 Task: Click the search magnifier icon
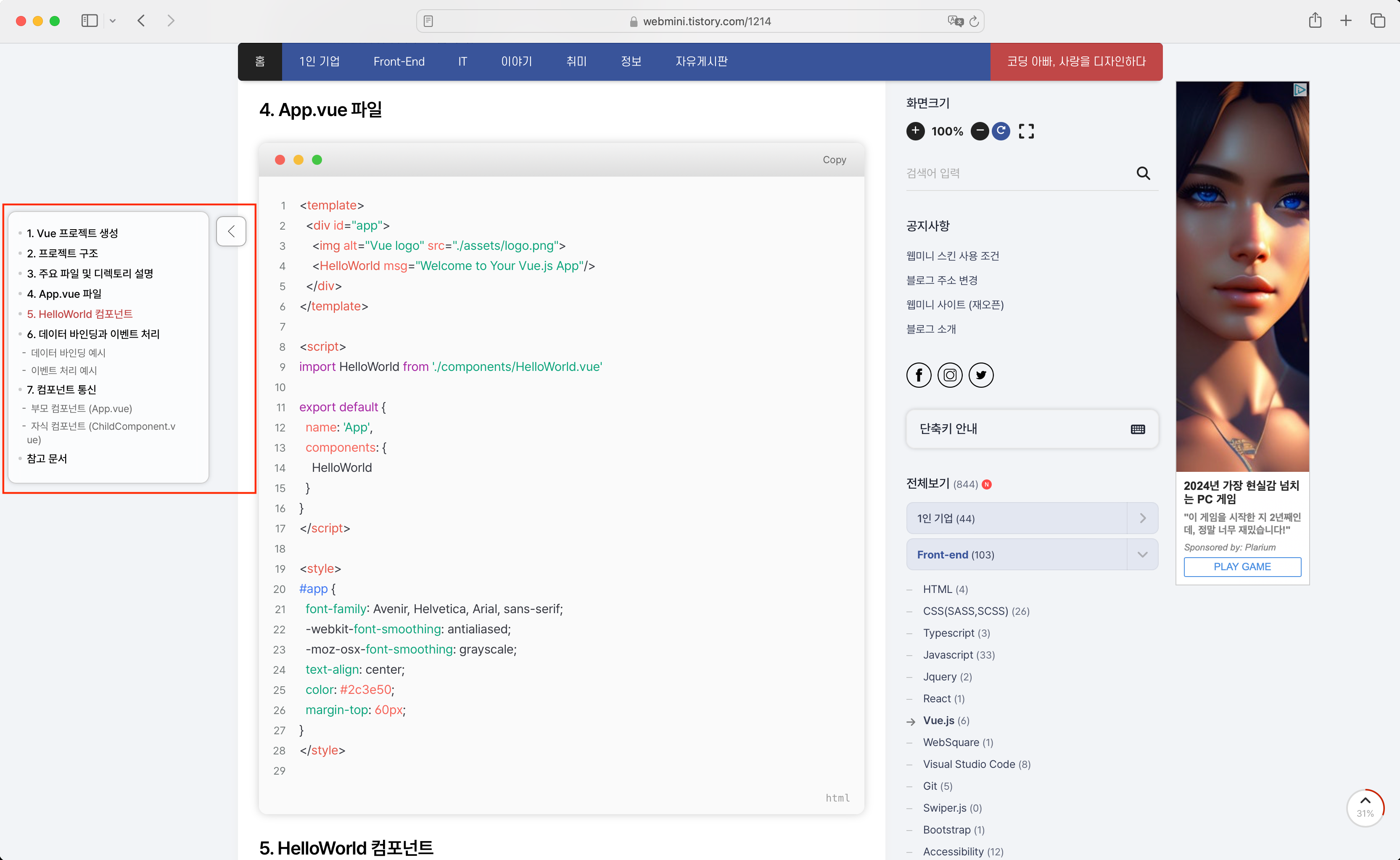[1143, 173]
